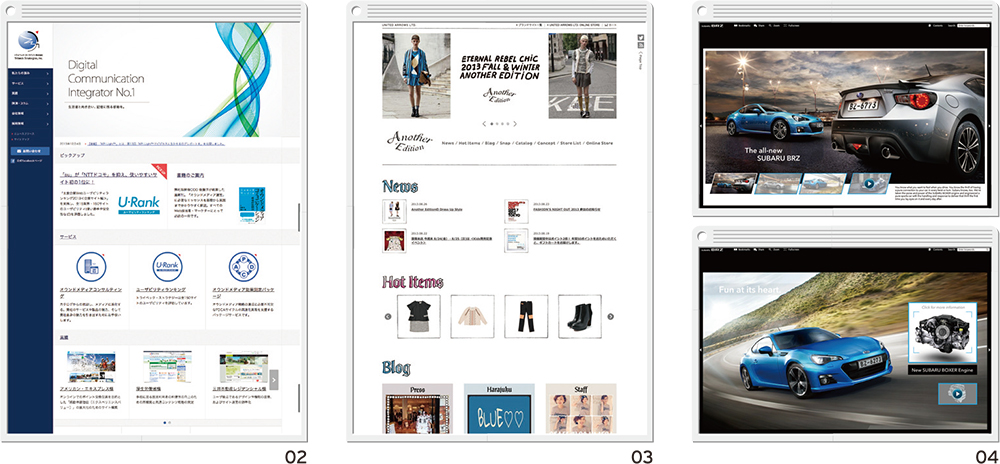1000x464 pixels.
Task: Open Hot Items in the navigation
Action: (469, 143)
